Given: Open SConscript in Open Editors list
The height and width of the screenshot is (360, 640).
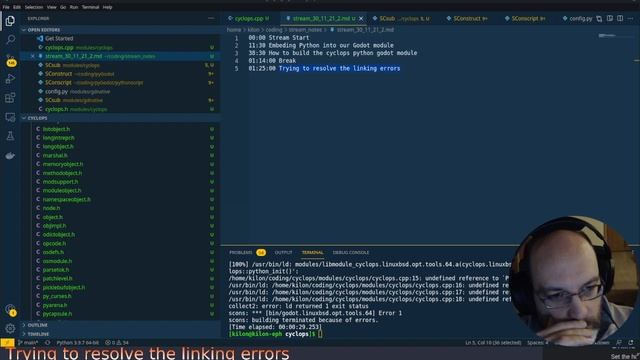Looking at the screenshot, I should click(58, 82).
